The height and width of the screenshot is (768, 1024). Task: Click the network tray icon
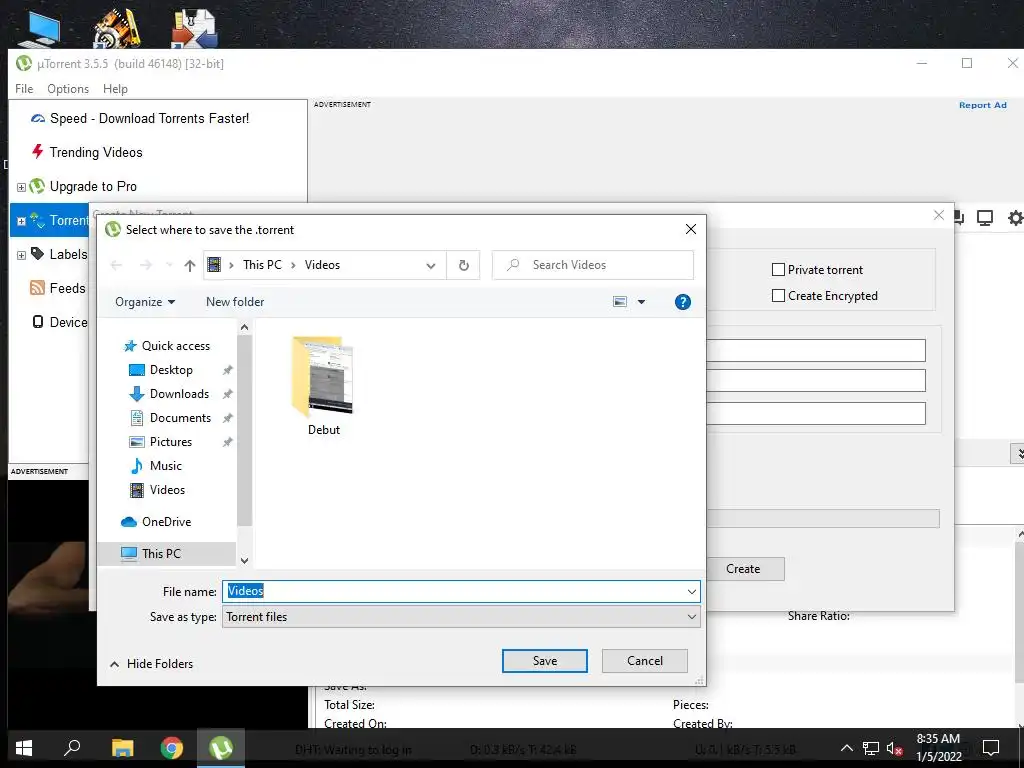click(x=871, y=748)
